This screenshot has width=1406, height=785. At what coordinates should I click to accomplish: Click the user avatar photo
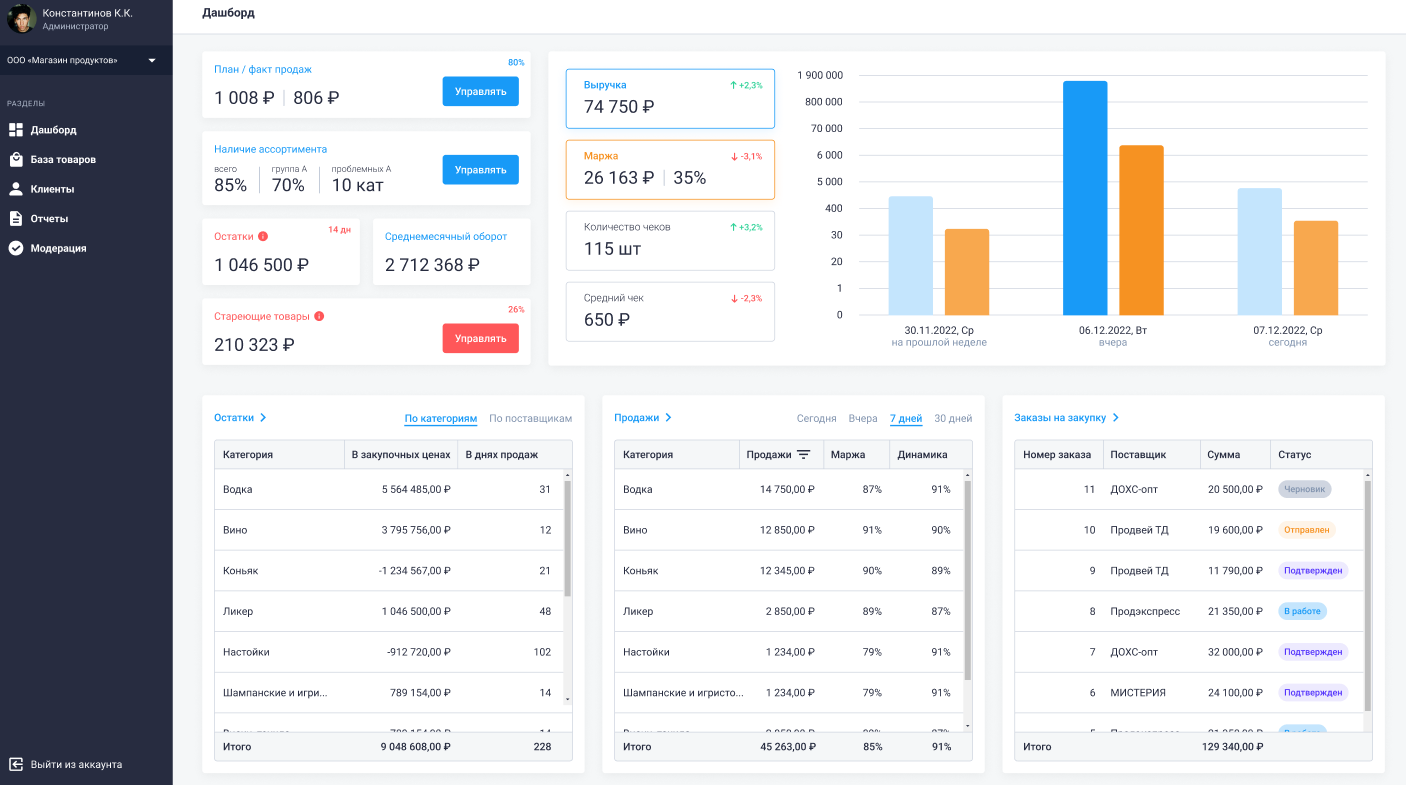pyautogui.click(x=22, y=18)
